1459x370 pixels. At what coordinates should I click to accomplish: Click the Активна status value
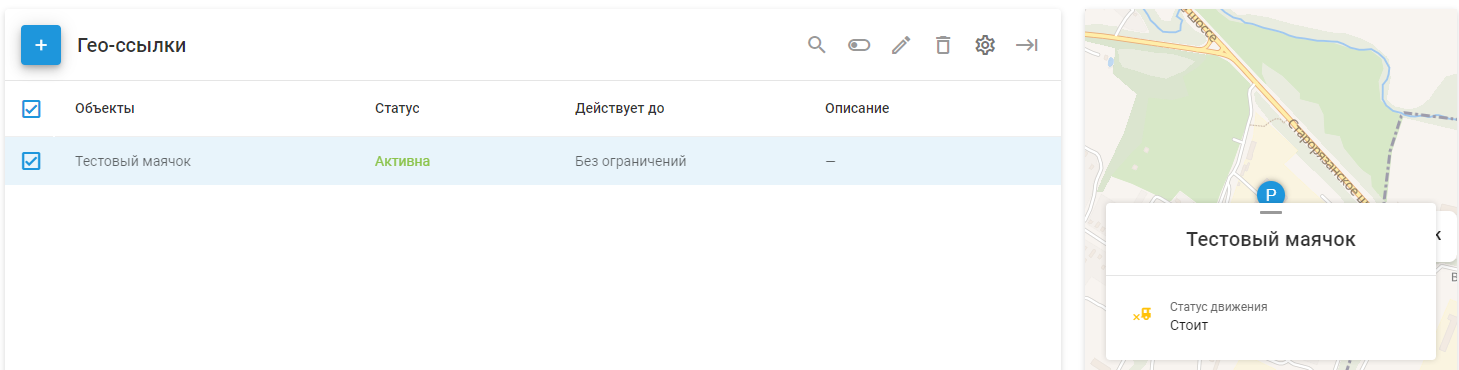pos(402,161)
